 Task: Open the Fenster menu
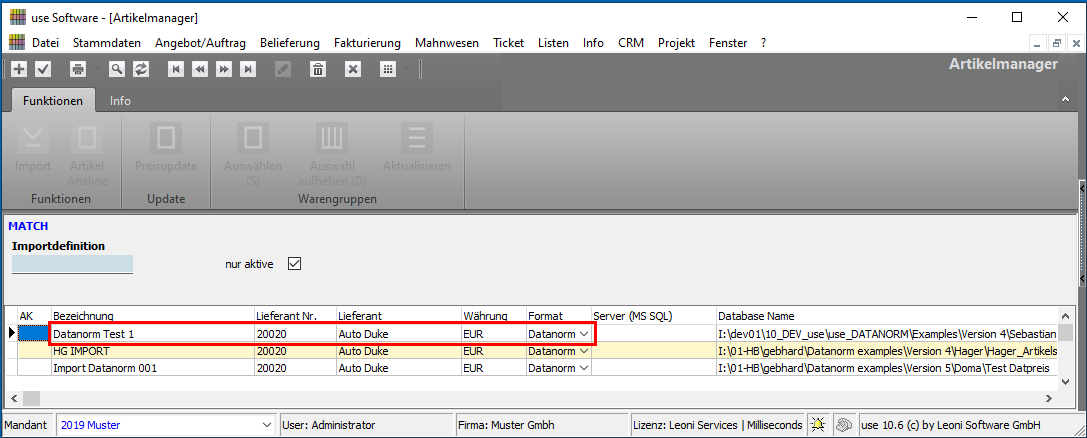click(x=728, y=43)
